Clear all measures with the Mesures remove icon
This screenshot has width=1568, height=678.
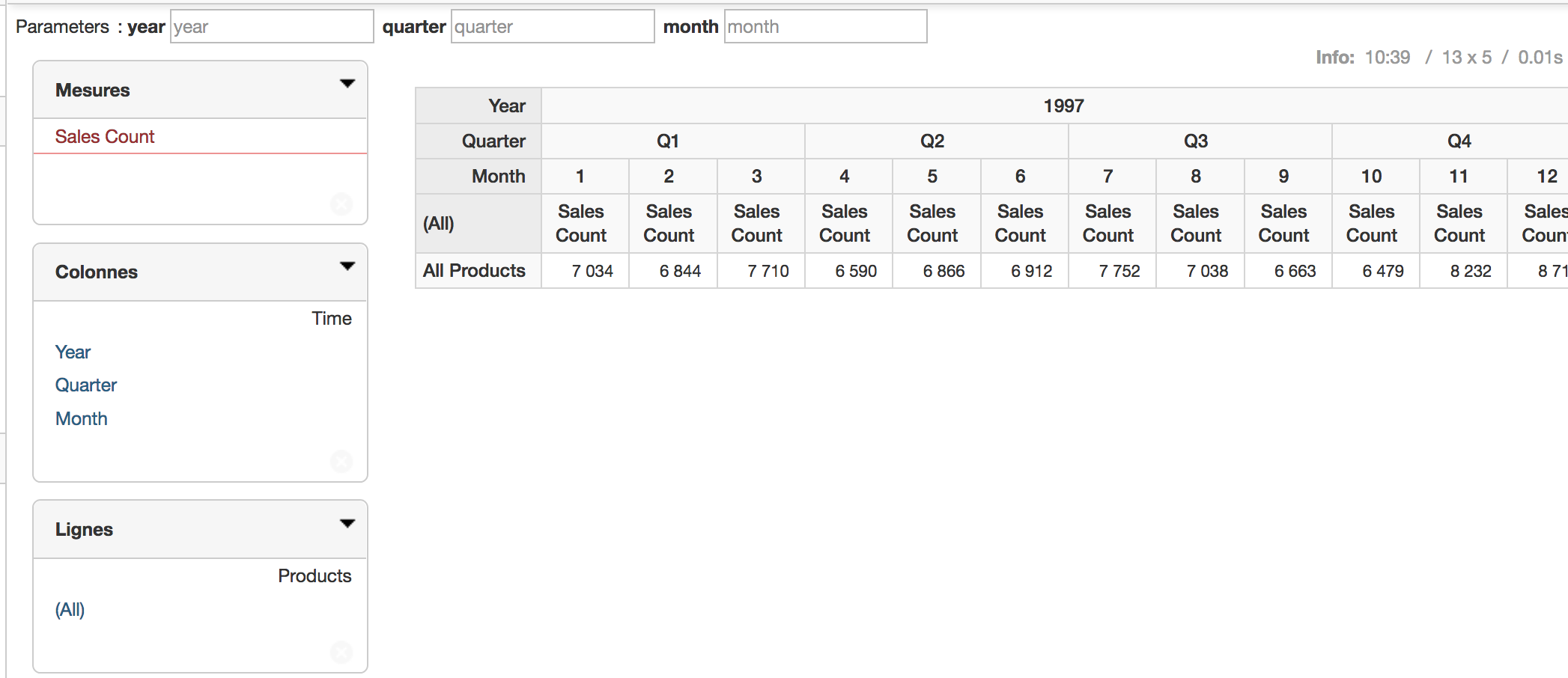(341, 204)
